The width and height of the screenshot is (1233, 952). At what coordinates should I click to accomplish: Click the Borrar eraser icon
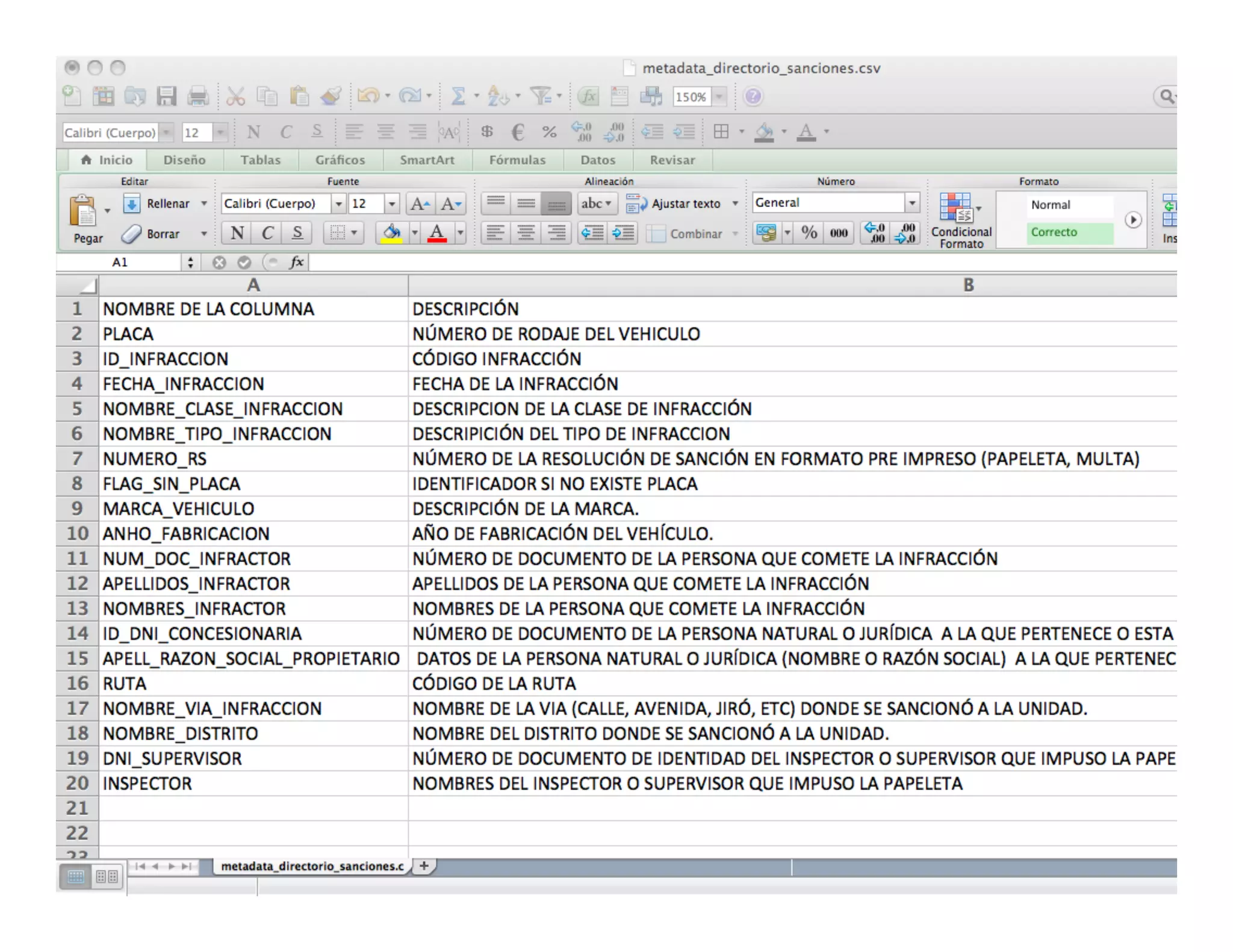[131, 234]
